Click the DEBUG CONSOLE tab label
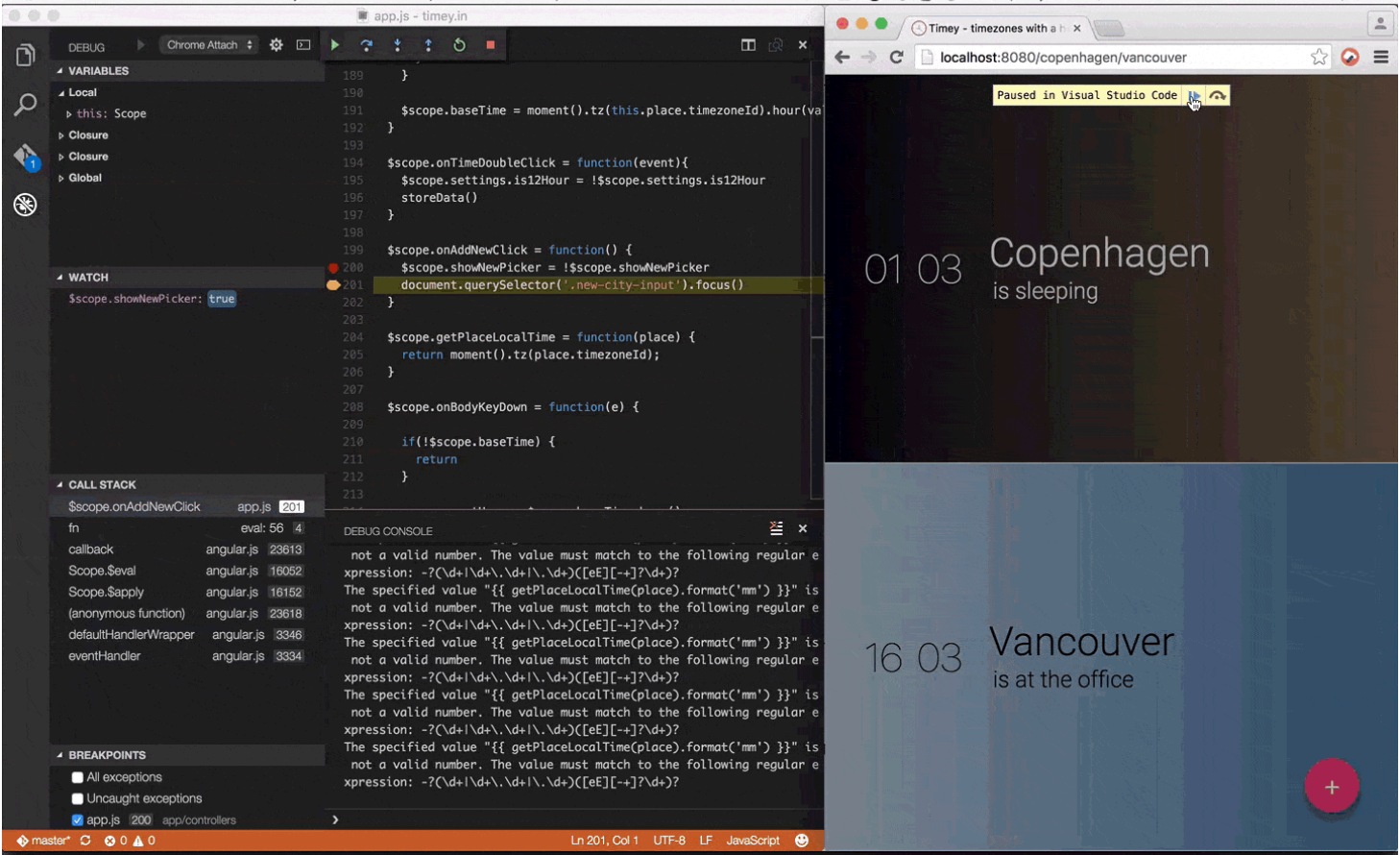 [387, 530]
